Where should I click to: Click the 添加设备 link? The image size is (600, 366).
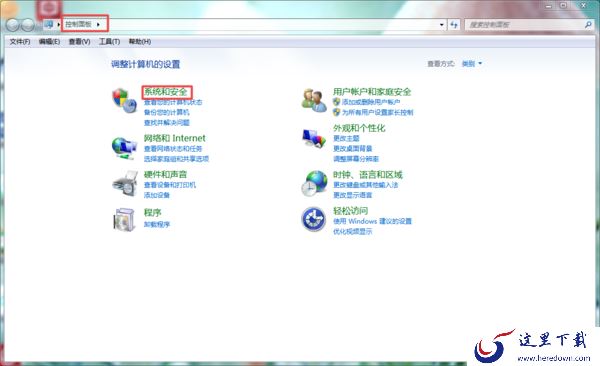click(157, 195)
